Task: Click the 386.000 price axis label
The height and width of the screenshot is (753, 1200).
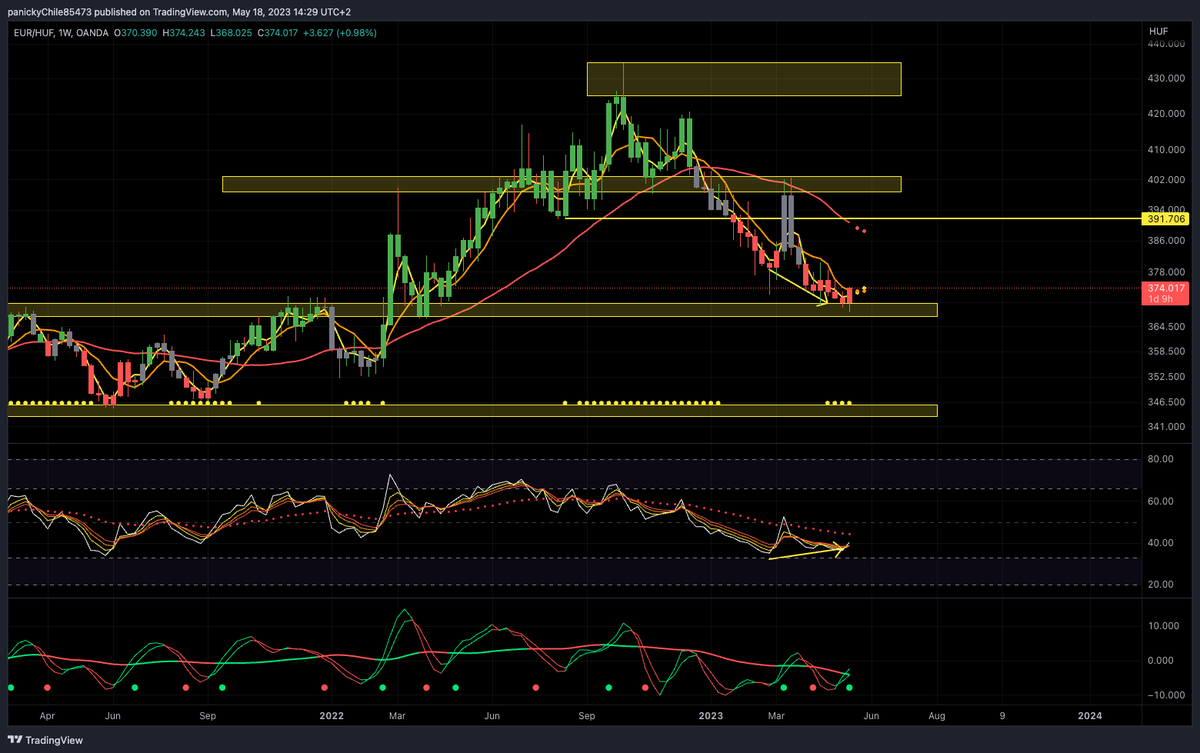Action: coord(1165,241)
